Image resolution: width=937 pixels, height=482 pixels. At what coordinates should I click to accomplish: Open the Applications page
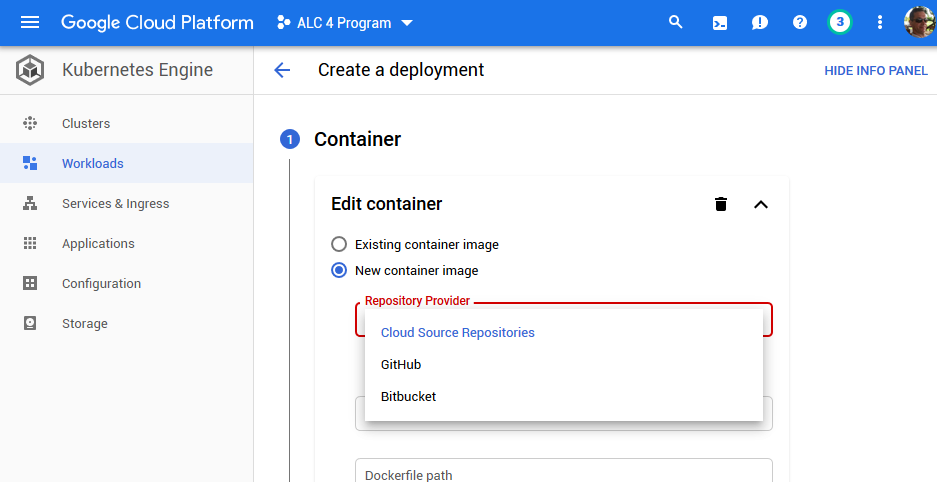pos(127,244)
